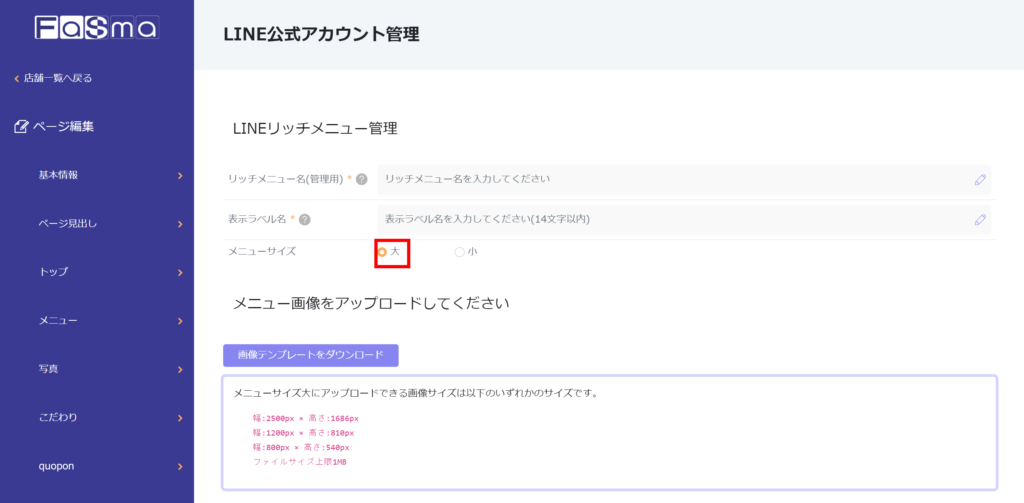This screenshot has height=503, width=1024.
Task: Select the 小 menu size radio button
Action: coord(459,252)
